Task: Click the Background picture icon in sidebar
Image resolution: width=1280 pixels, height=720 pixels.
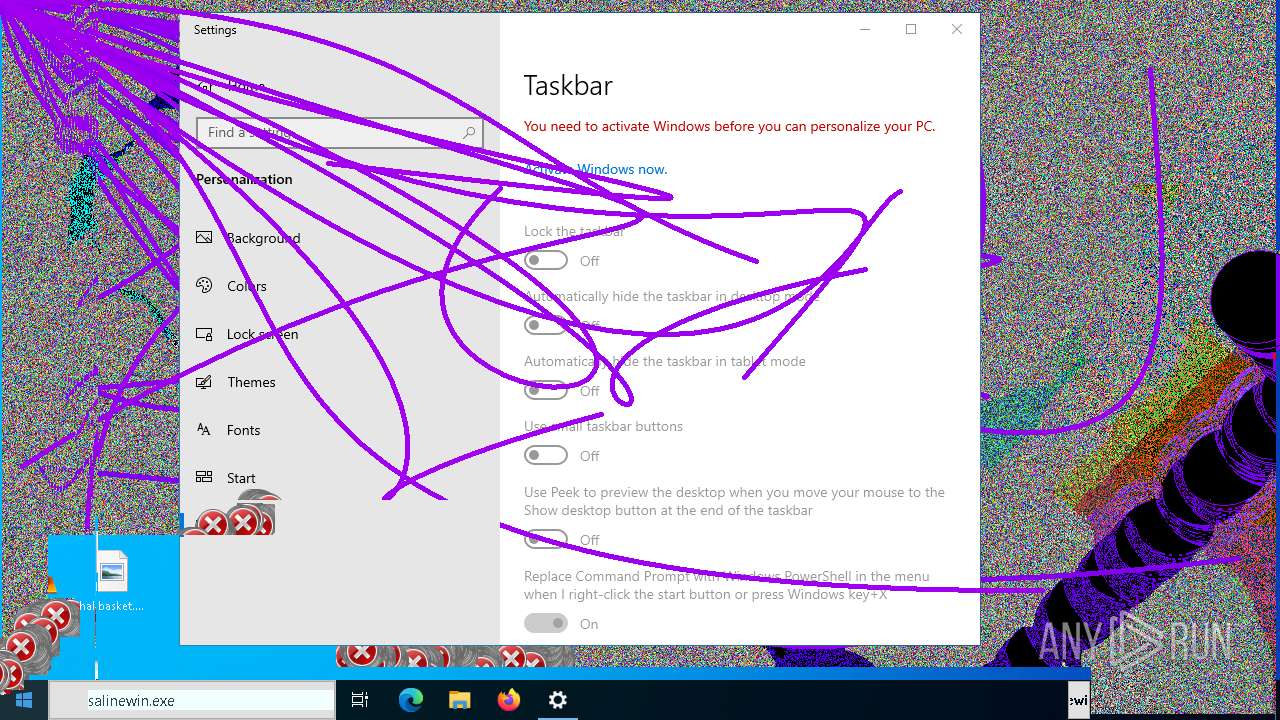Action: pos(204,238)
